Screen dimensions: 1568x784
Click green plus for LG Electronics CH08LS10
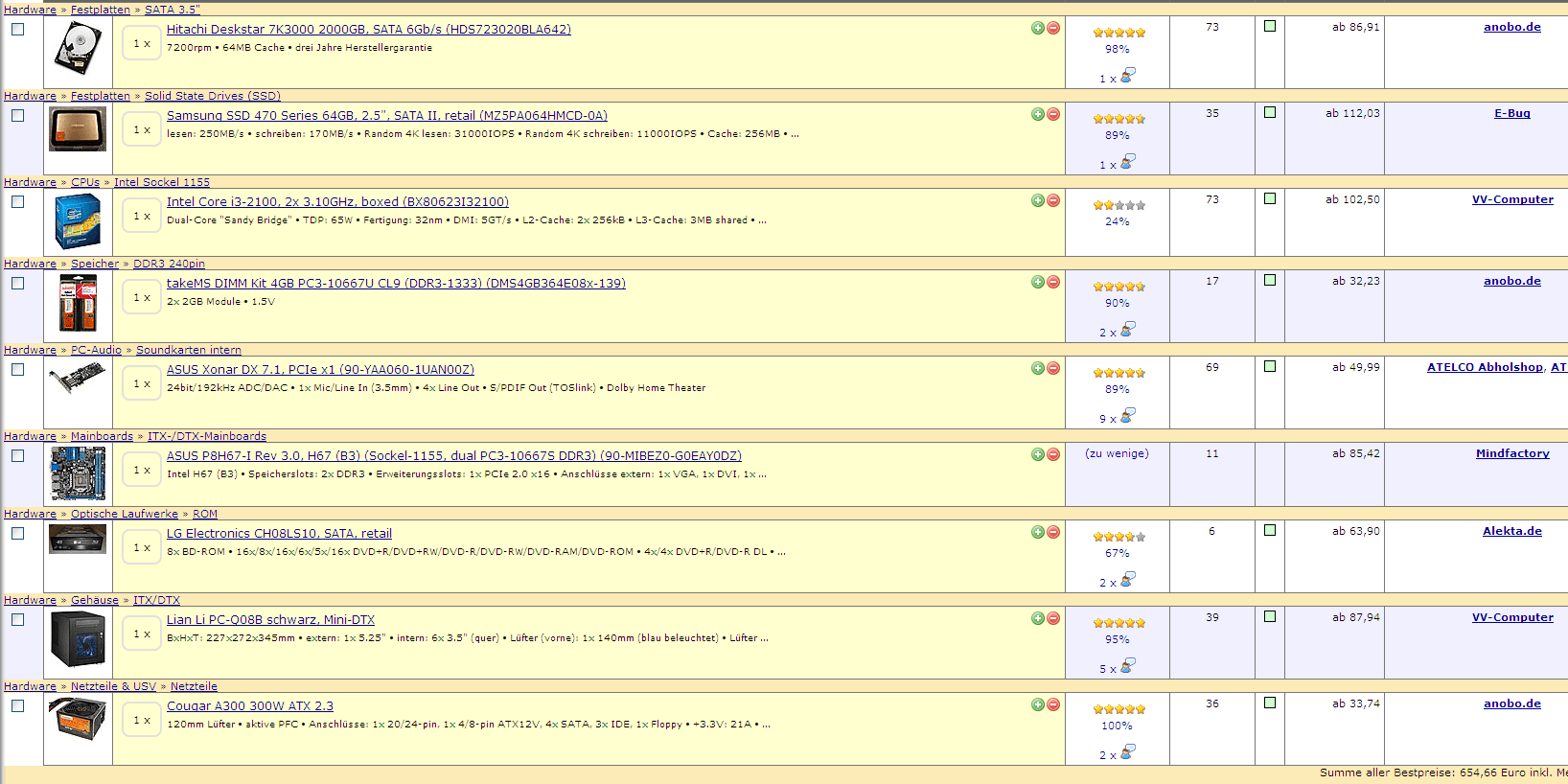1038,532
